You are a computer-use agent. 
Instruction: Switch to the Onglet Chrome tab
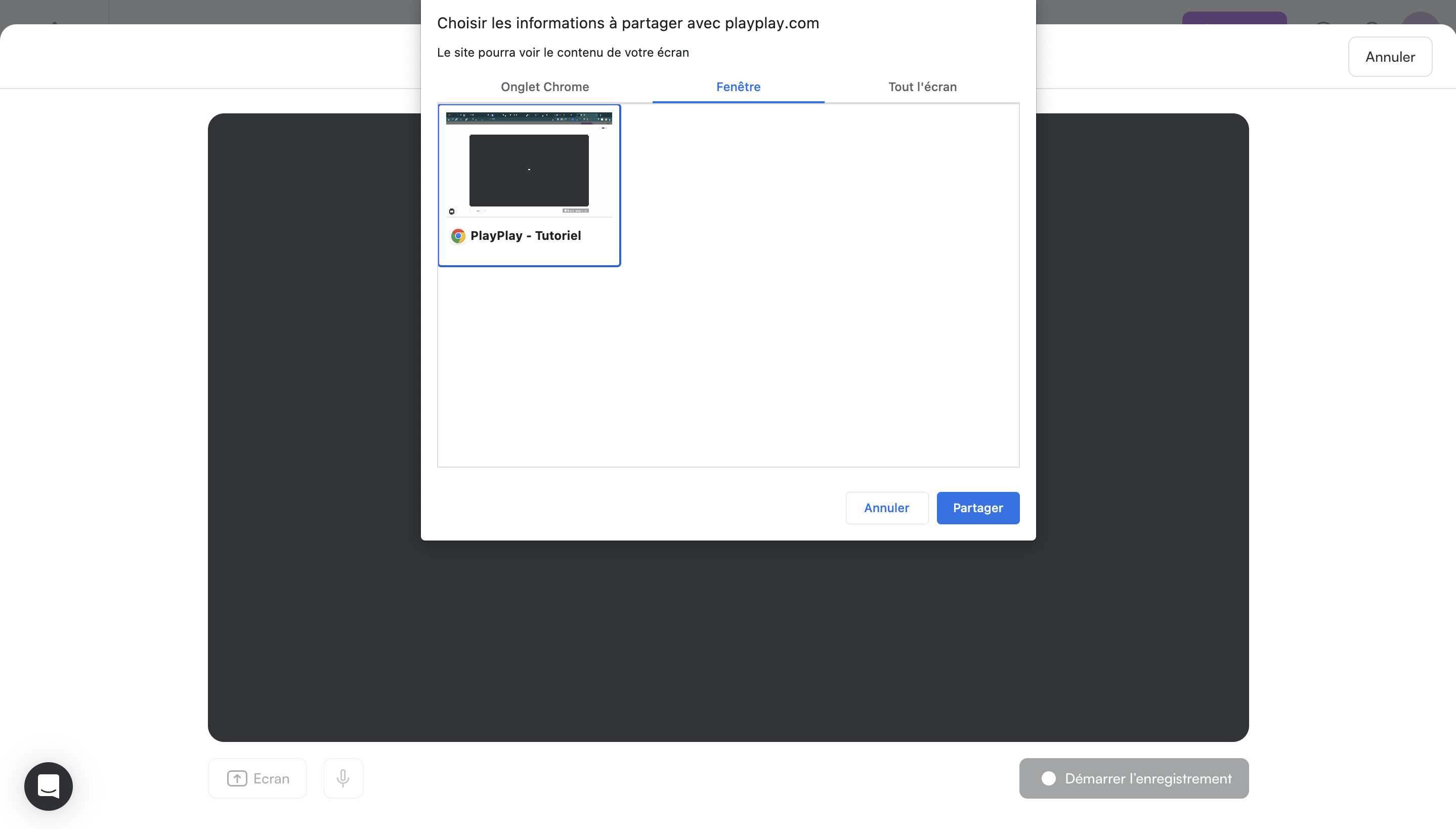pyautogui.click(x=544, y=87)
